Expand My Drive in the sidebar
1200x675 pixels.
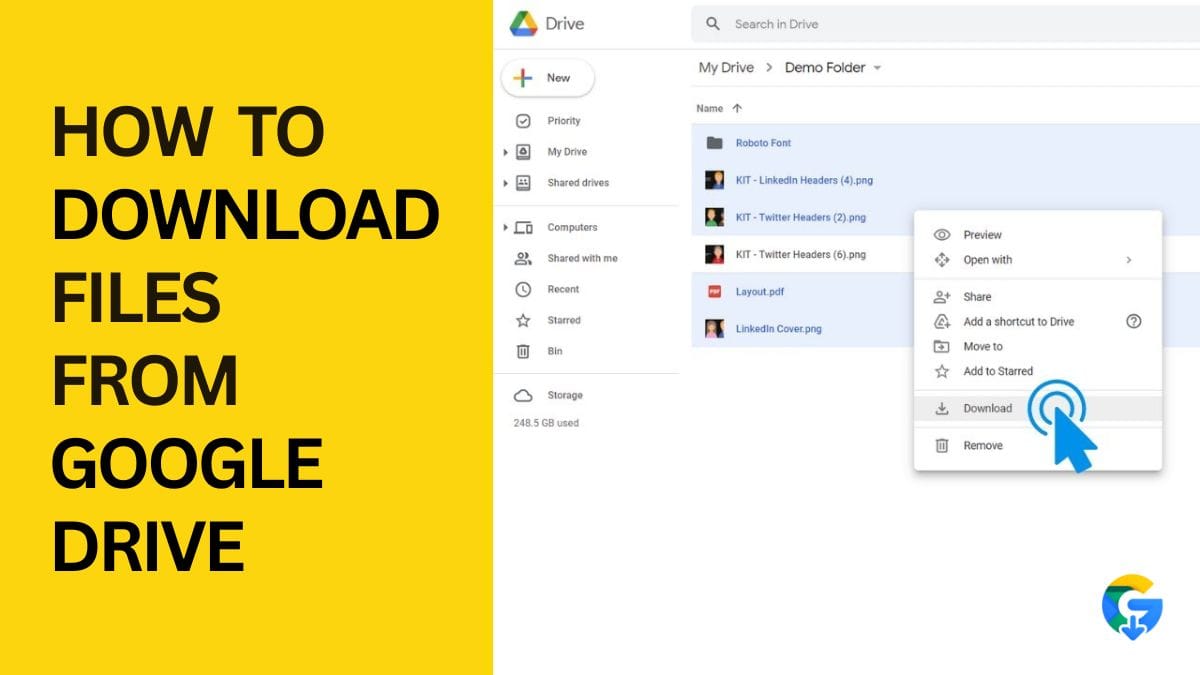[x=506, y=151]
